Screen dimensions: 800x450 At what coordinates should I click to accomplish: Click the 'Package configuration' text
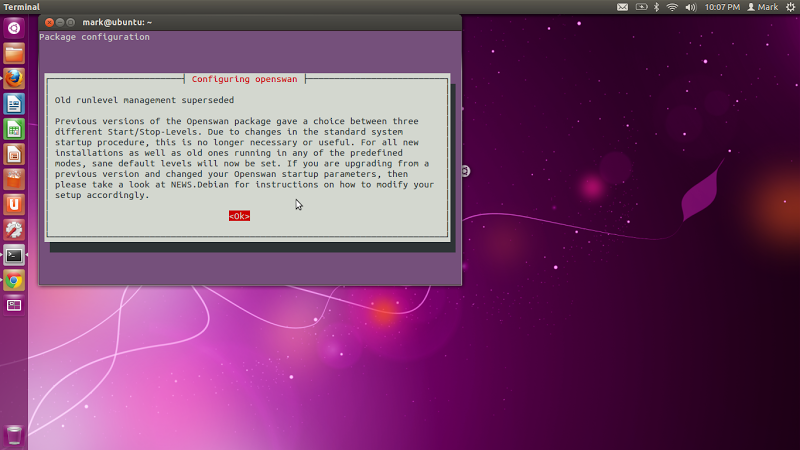94,37
